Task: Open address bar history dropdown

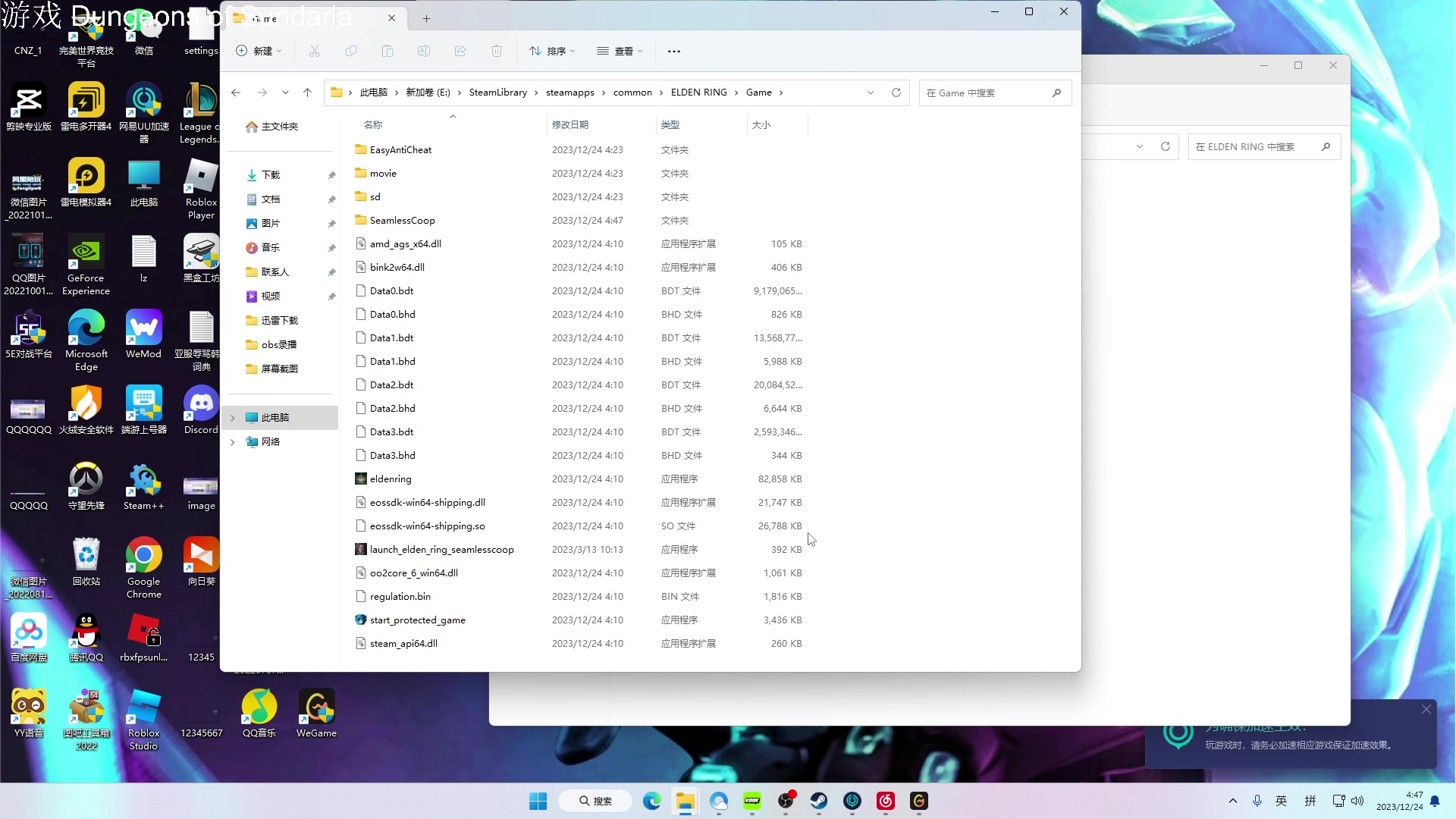Action: coord(871,93)
